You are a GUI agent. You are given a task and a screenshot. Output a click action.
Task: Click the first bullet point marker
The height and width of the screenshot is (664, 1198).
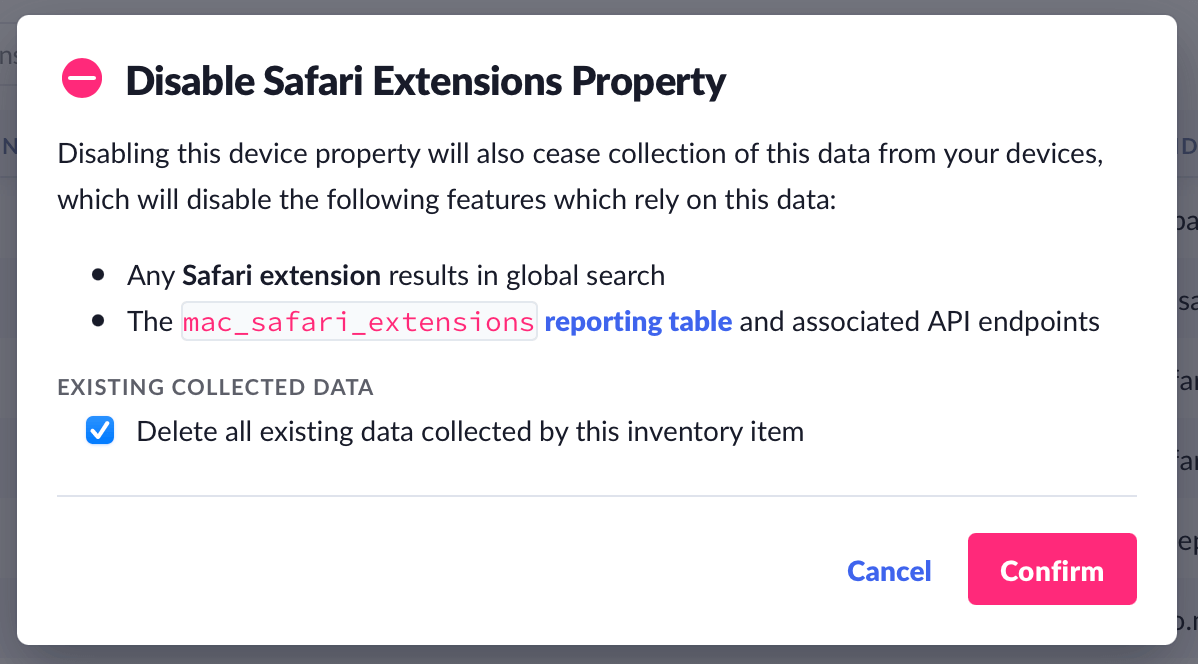pos(98,275)
